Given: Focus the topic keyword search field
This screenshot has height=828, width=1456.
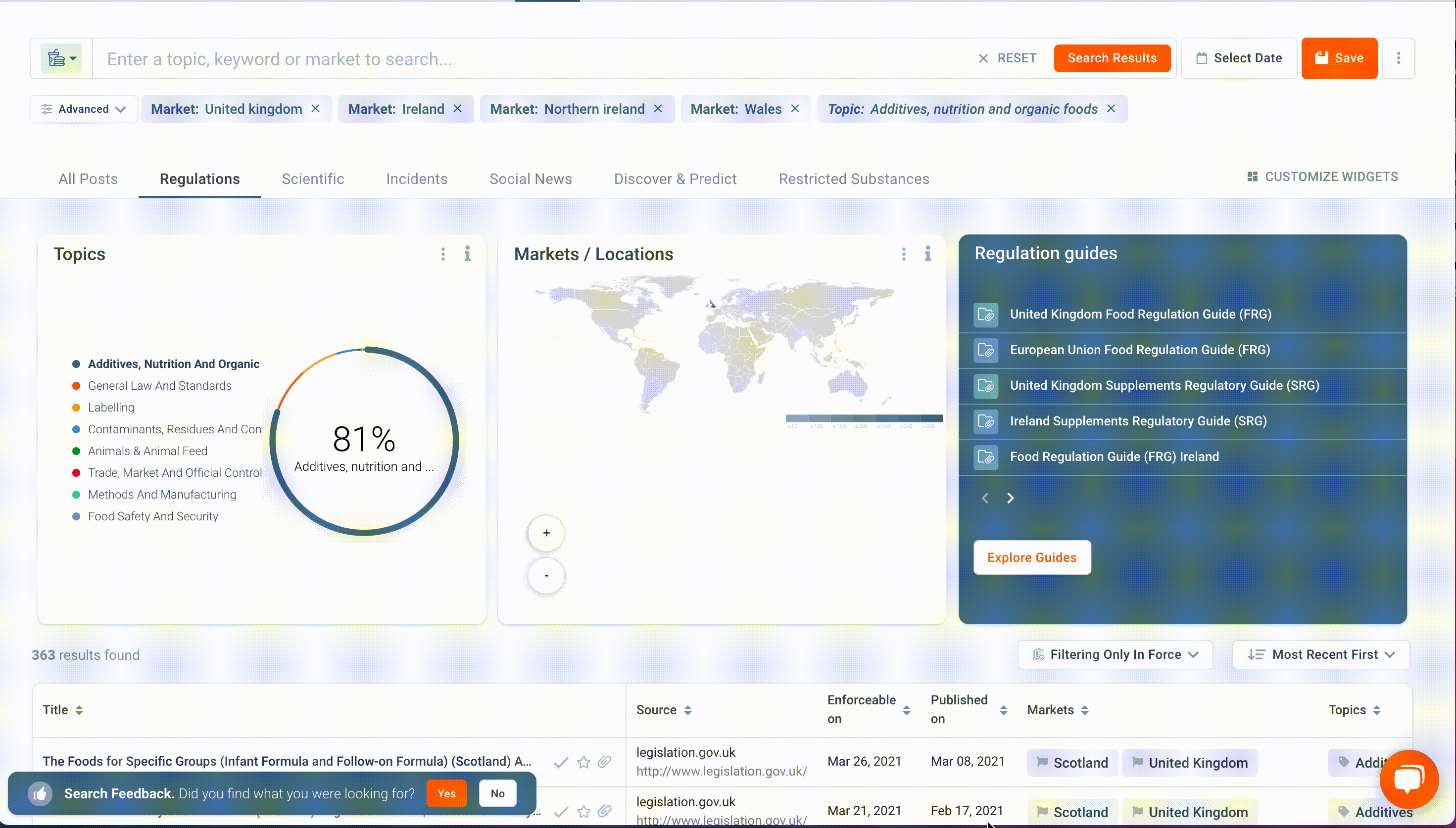Looking at the screenshot, I should coord(535,58).
